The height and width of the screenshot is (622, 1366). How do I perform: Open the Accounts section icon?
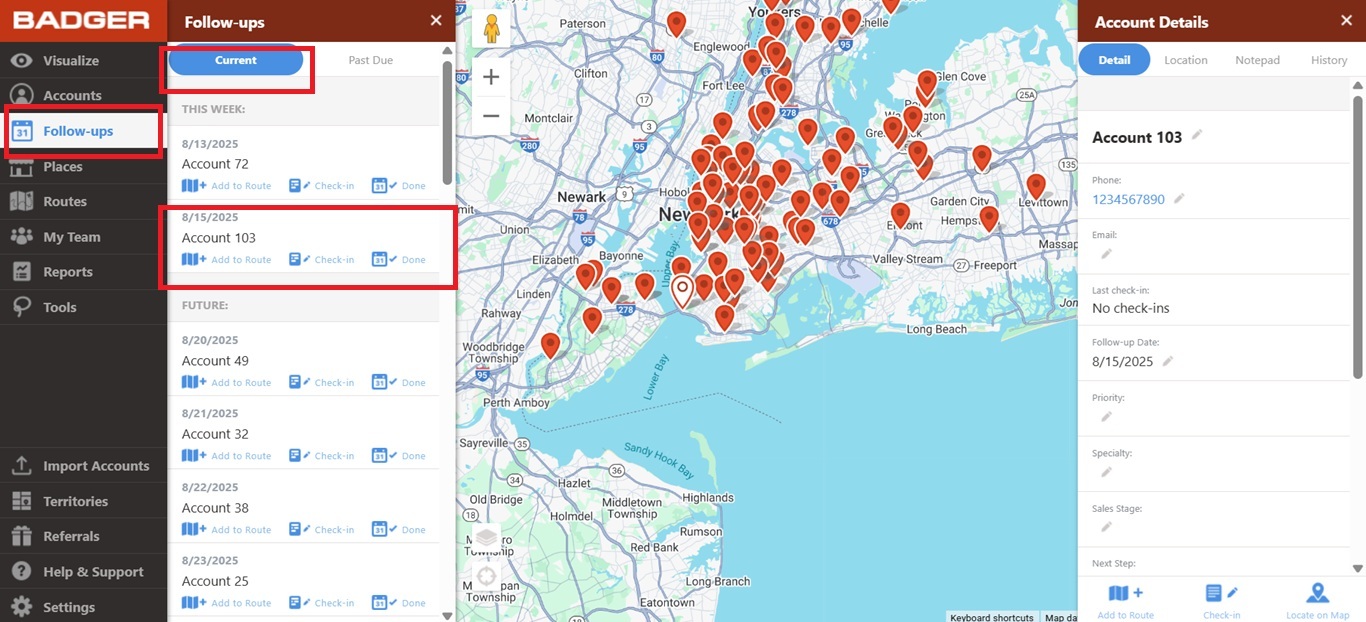[x=21, y=95]
